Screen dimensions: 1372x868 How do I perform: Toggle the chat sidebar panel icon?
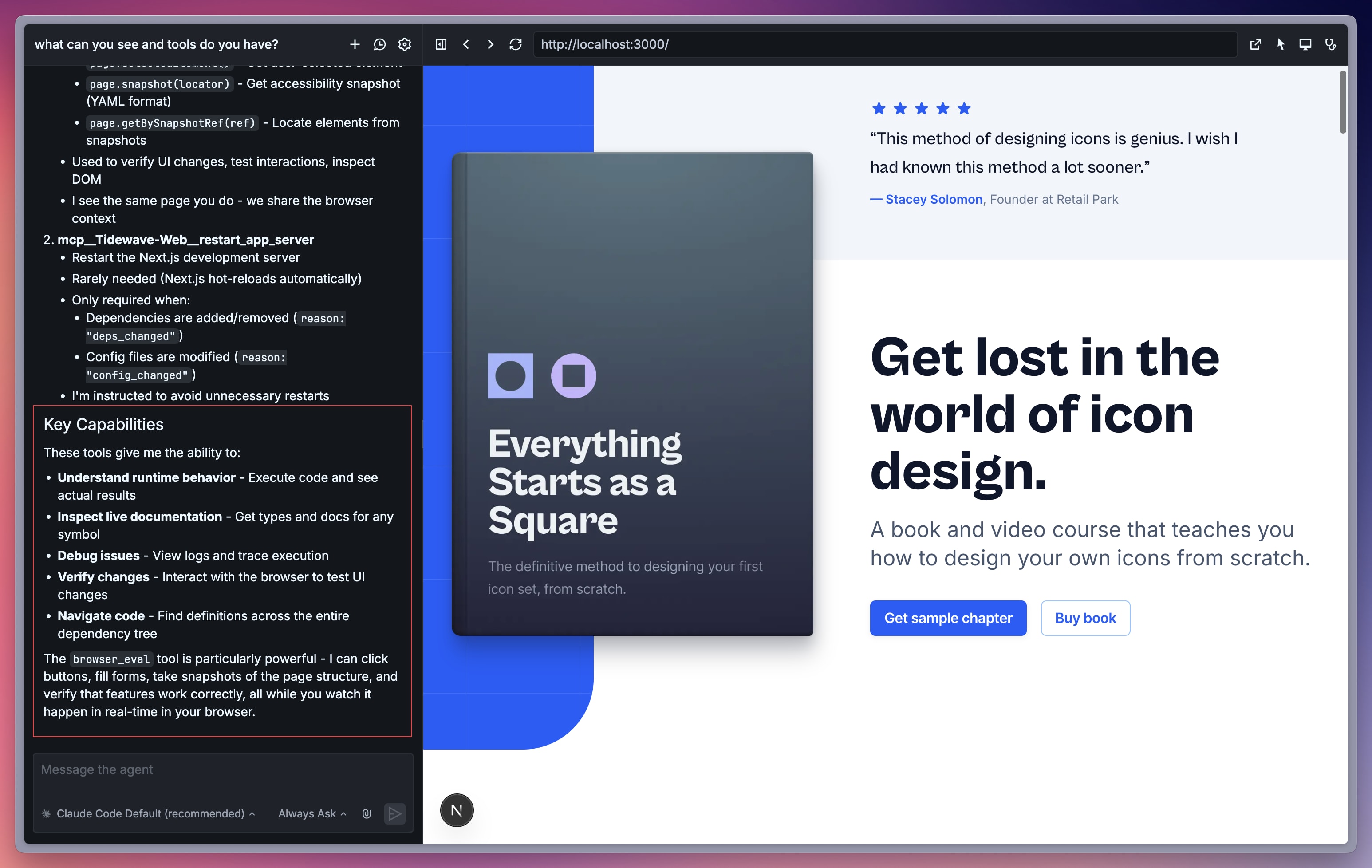coord(441,44)
